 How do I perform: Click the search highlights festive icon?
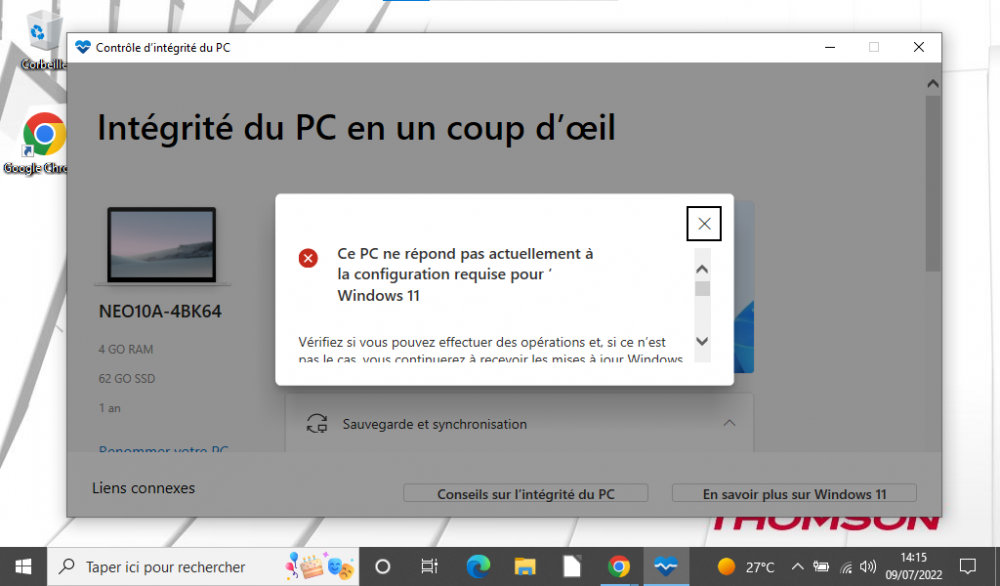click(x=319, y=566)
